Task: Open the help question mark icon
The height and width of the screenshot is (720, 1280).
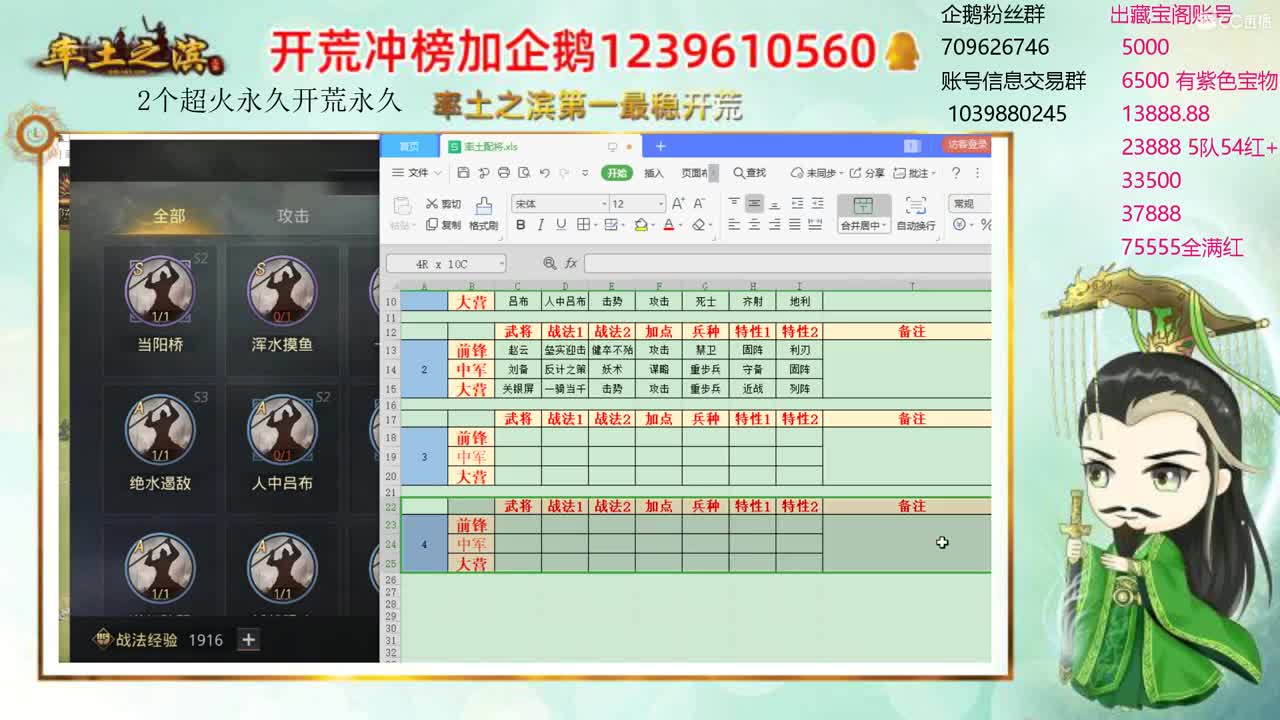Action: [955, 173]
